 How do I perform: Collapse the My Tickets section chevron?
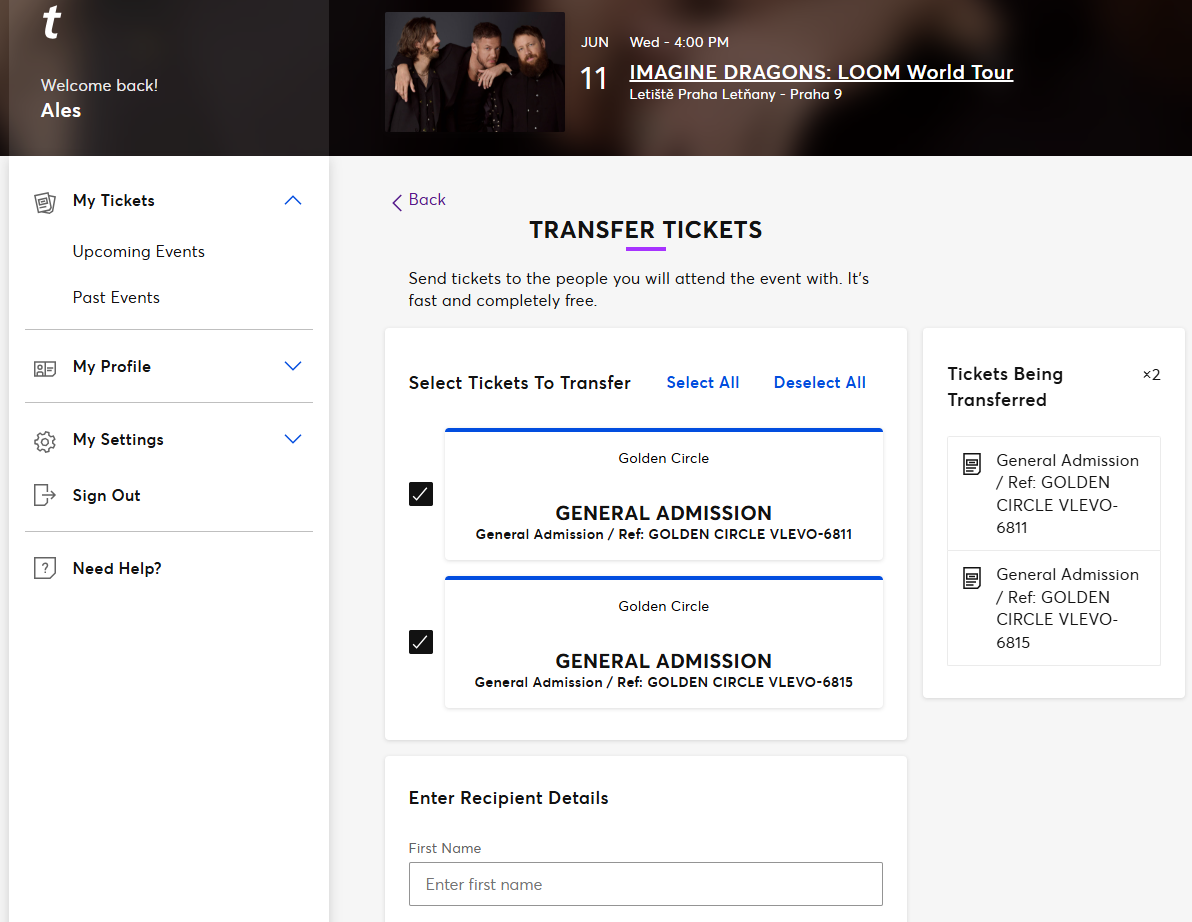[x=293, y=201]
